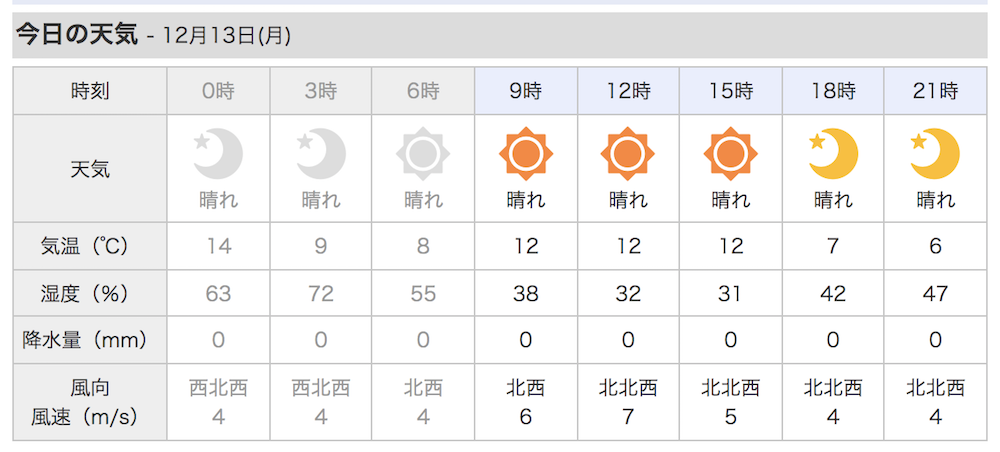Screen dimensions: 1000x452
Task: Click the 72 humidity value at 3時
Action: (x=321, y=293)
